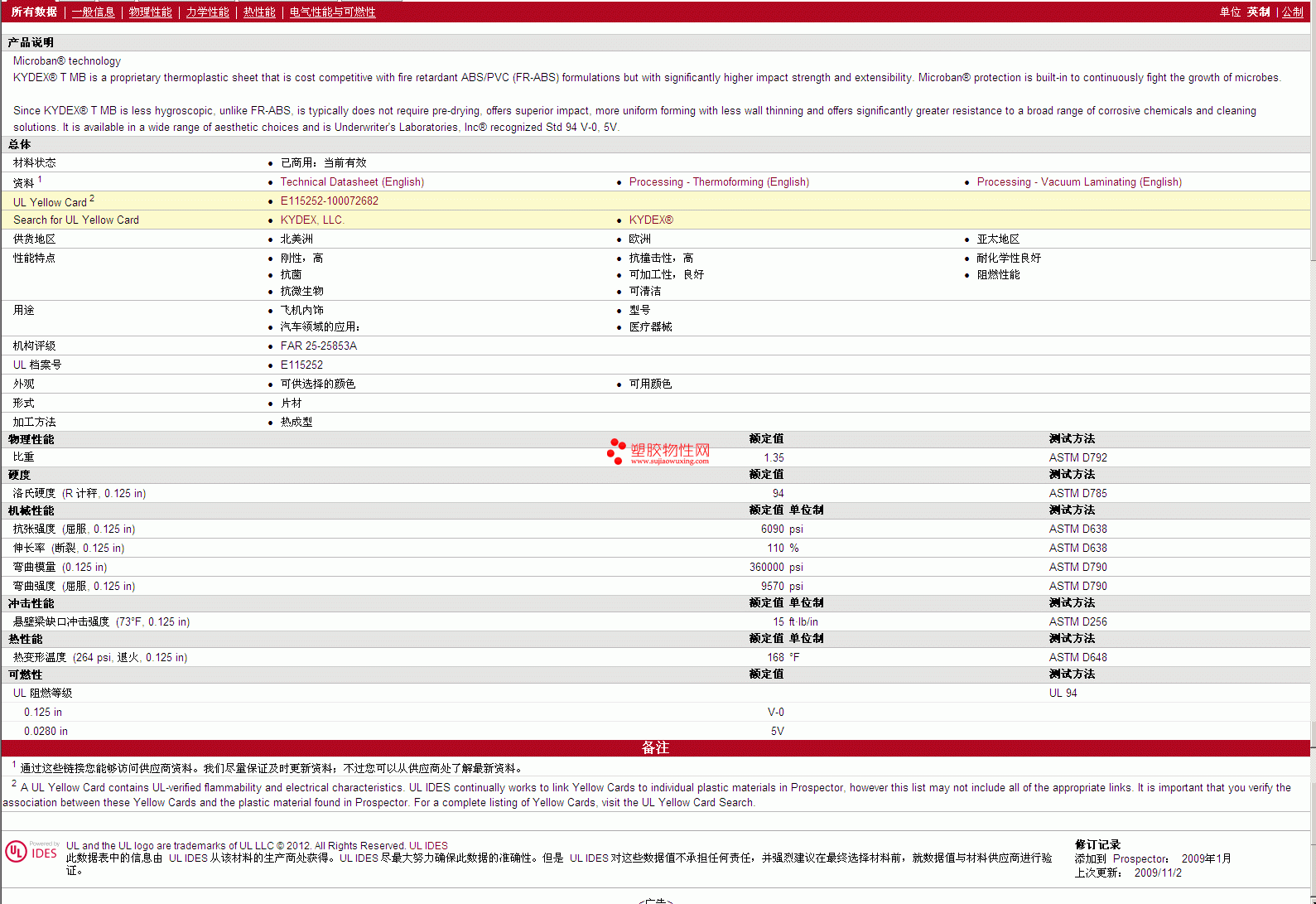Screen dimensions: 1316x904
Task: Click the 热成型 processing method
Action: point(296,422)
